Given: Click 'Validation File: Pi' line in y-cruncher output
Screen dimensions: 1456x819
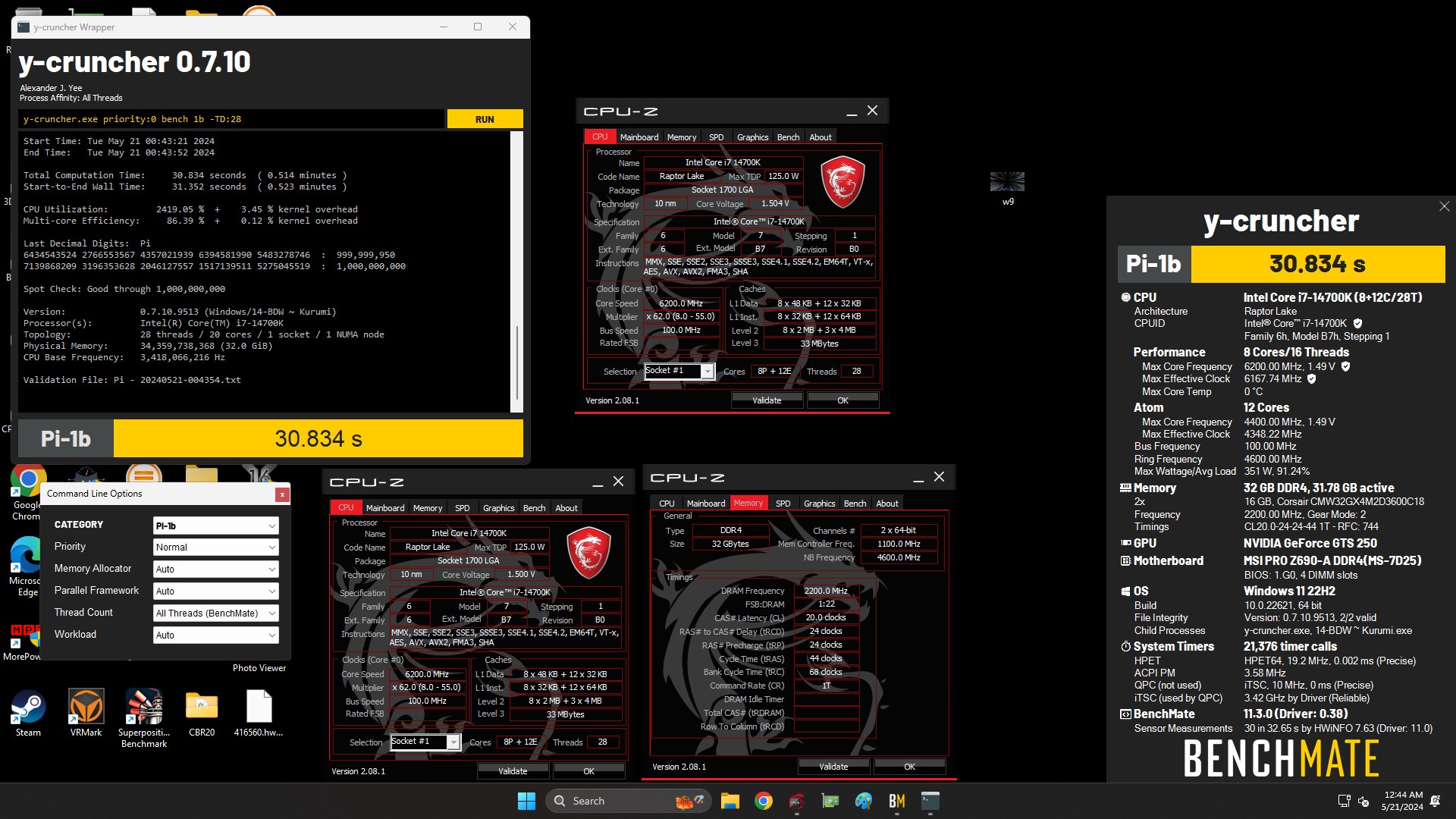Looking at the screenshot, I should [132, 380].
